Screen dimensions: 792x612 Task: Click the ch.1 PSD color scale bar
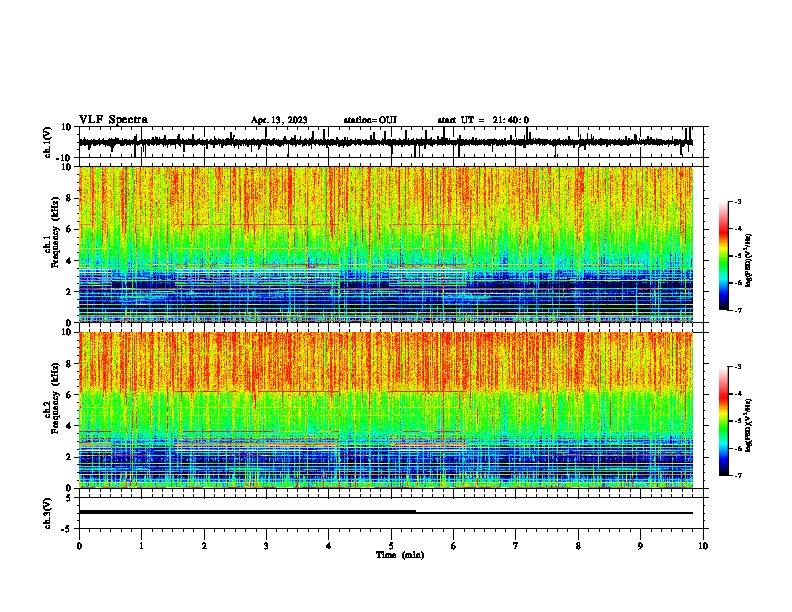click(x=724, y=256)
